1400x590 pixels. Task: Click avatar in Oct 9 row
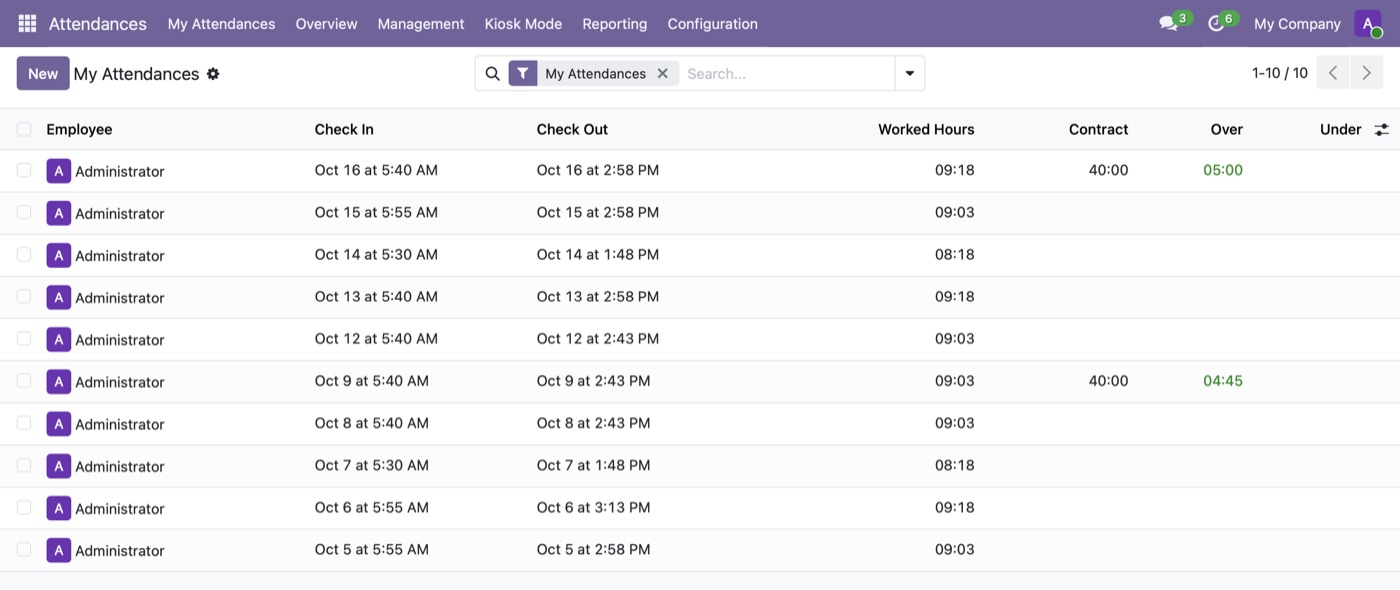tap(59, 381)
